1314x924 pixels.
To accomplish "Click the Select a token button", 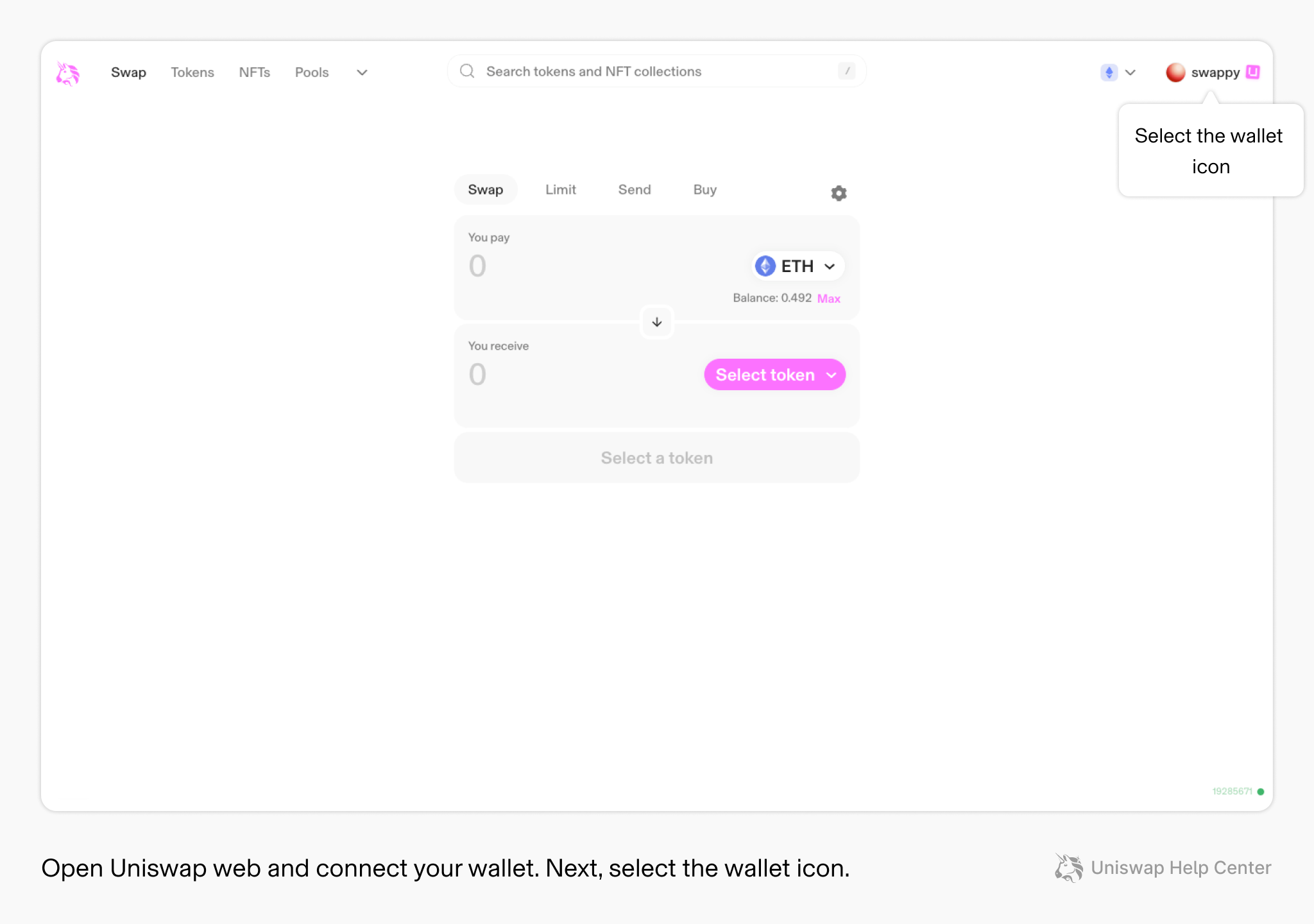I will coord(657,458).
